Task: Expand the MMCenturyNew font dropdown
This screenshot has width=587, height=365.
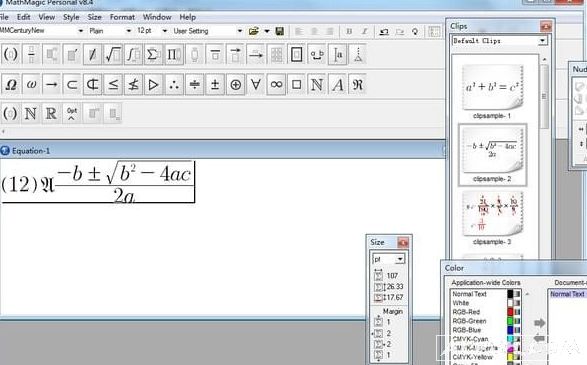Action: click(x=80, y=31)
